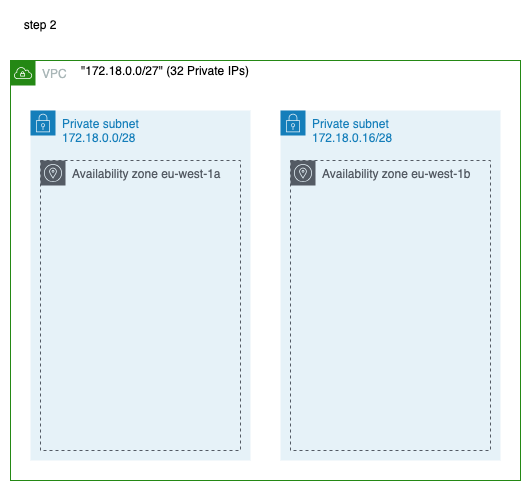
Task: Click the right subnet's light blue background
Action: [390, 455]
